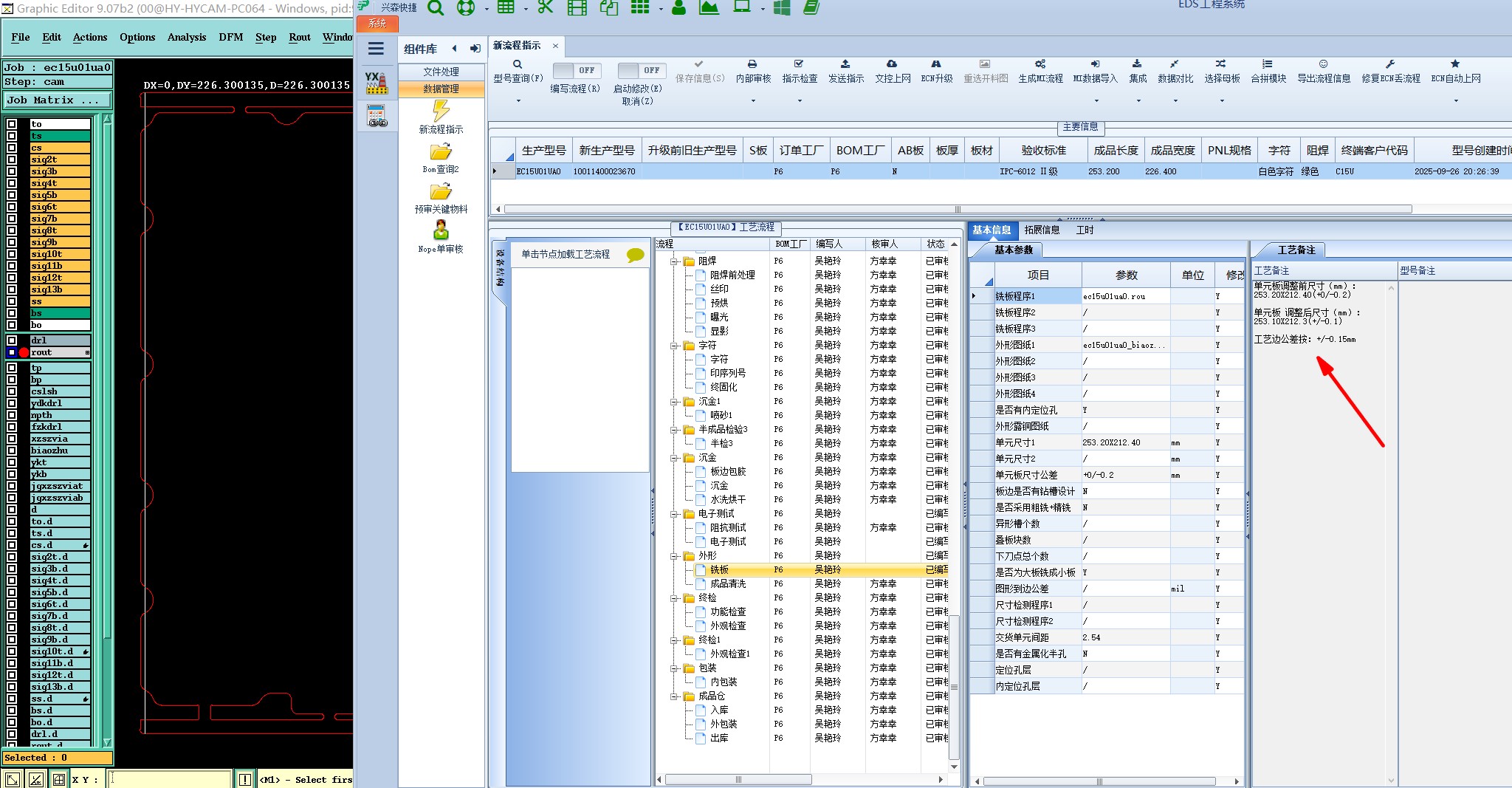Select 铣板 process tree item
The width and height of the screenshot is (1512, 788).
[719, 569]
